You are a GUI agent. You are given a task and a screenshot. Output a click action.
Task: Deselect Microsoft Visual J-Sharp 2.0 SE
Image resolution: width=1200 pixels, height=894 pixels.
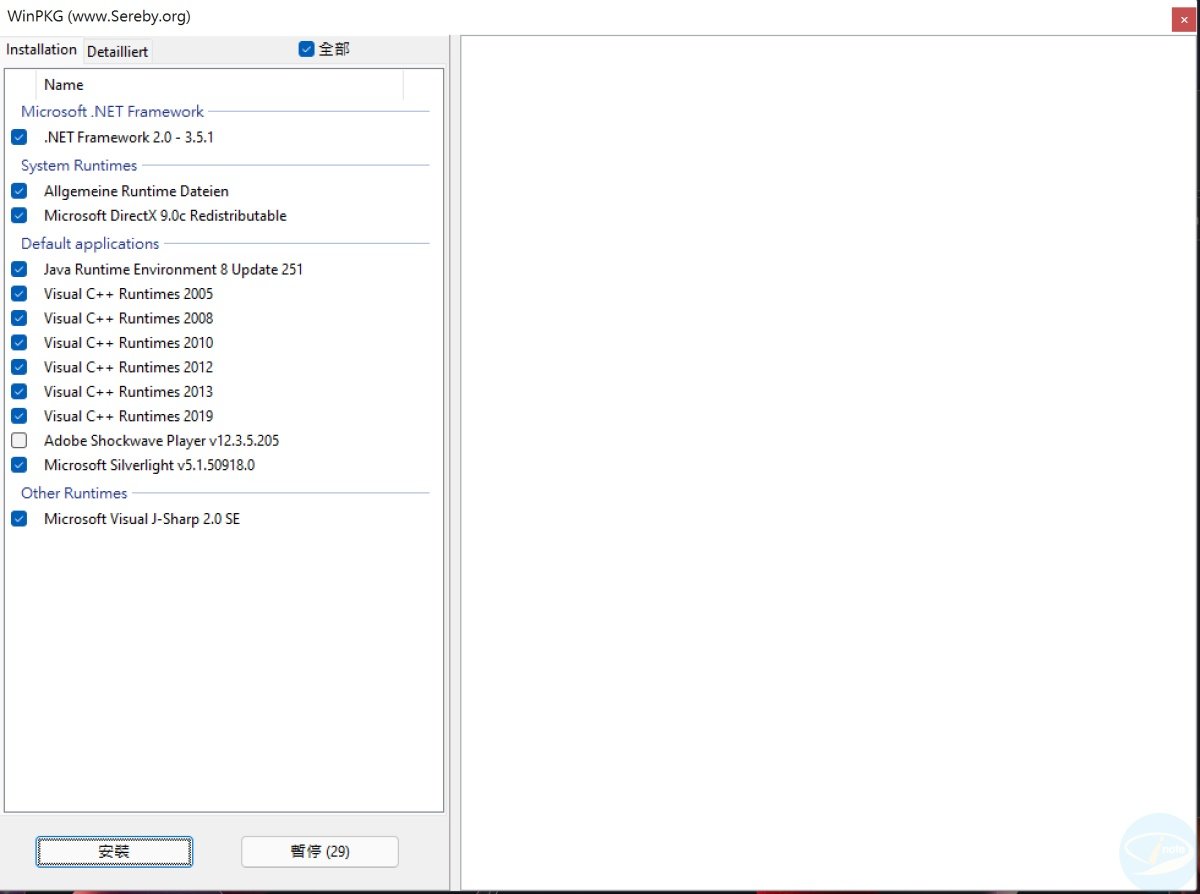19,518
